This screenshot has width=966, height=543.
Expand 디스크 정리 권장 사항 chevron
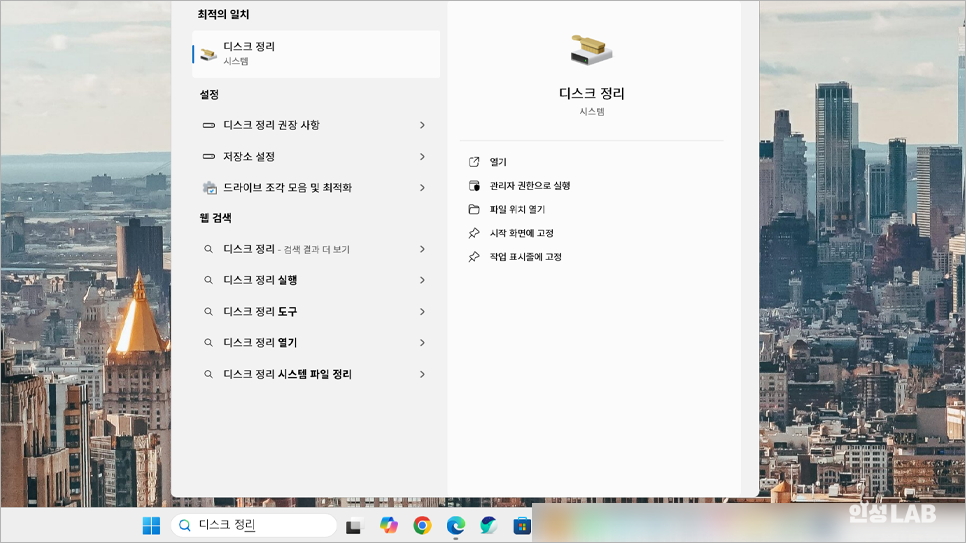pos(422,125)
